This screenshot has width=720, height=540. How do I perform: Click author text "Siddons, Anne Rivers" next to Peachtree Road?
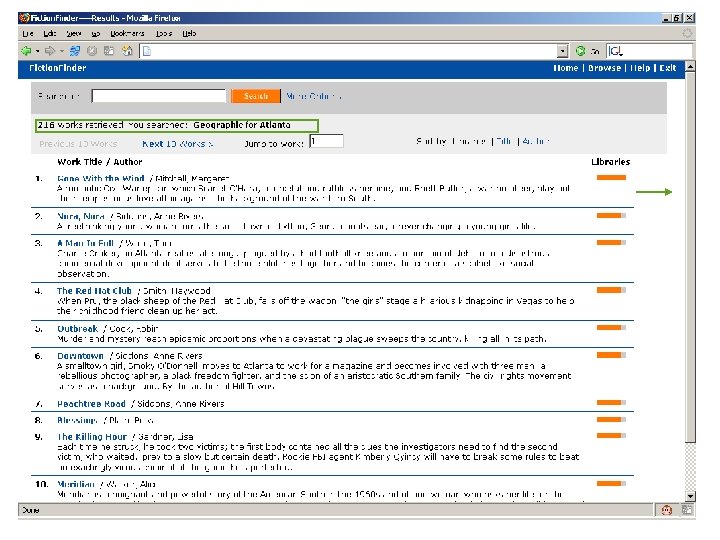[x=180, y=404]
